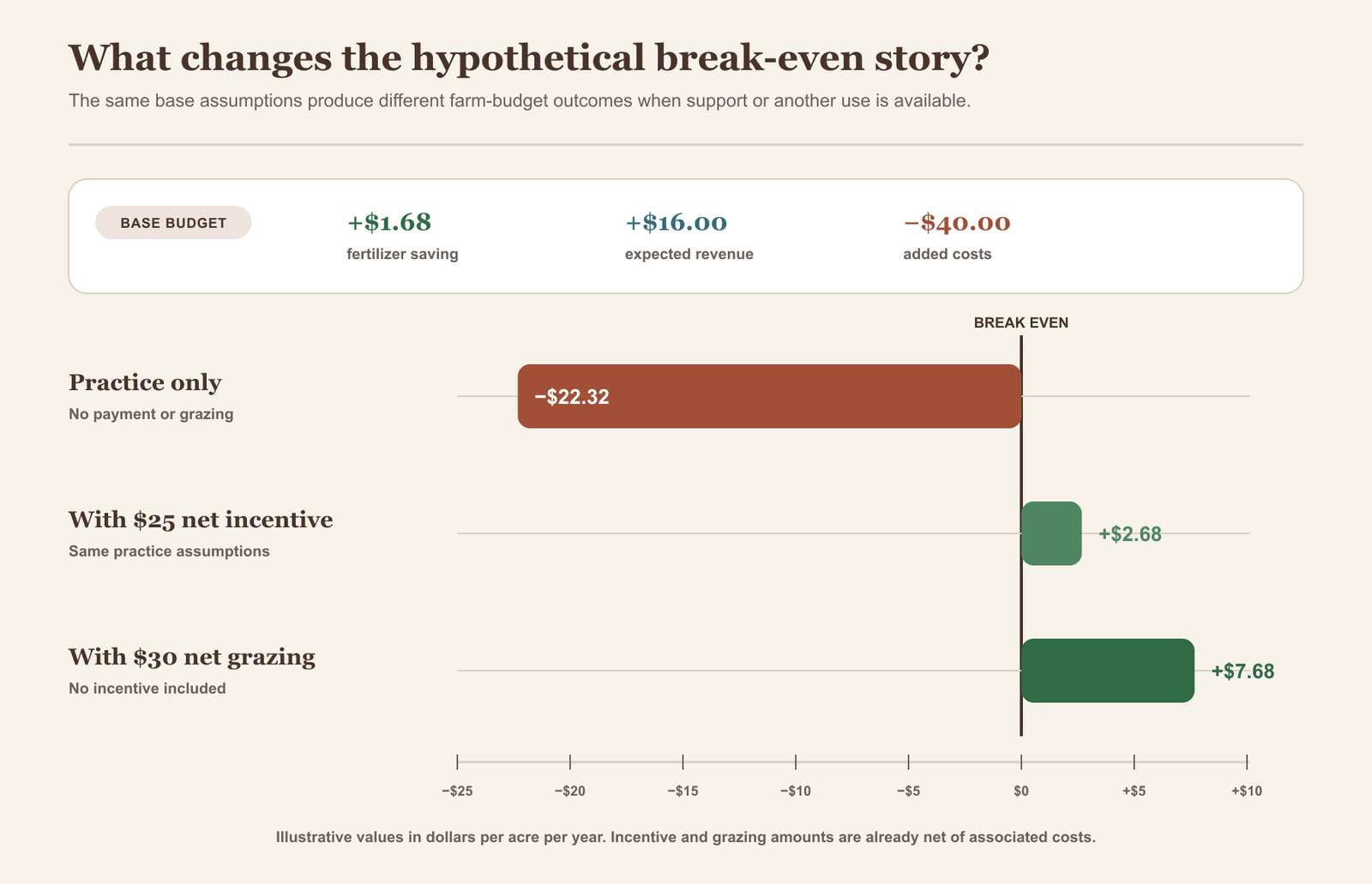Click the red −$22.32 bar
Screen dimensions: 1372x884
click(769, 396)
